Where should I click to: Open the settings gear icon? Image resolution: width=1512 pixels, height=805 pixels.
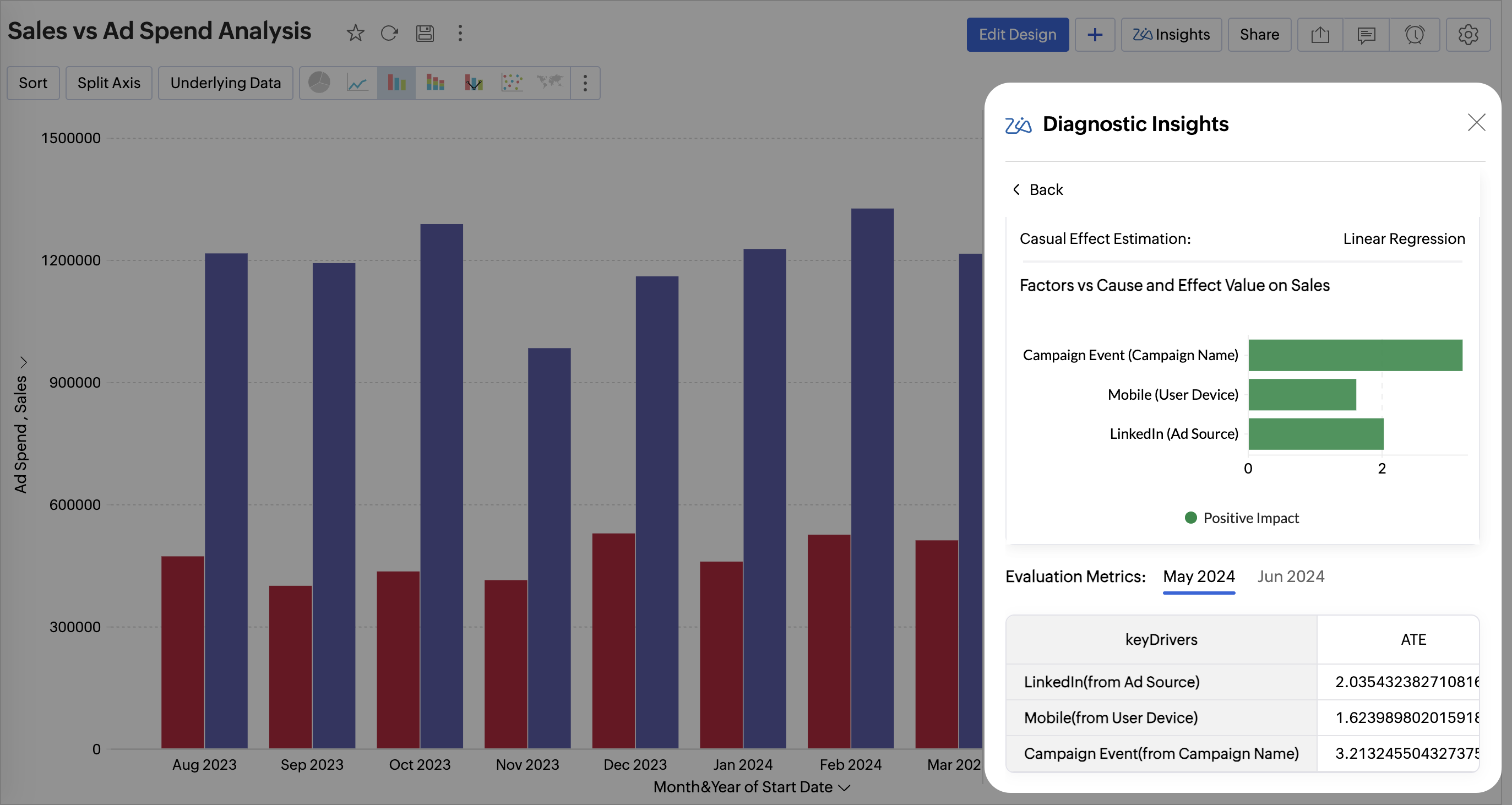click(x=1467, y=35)
